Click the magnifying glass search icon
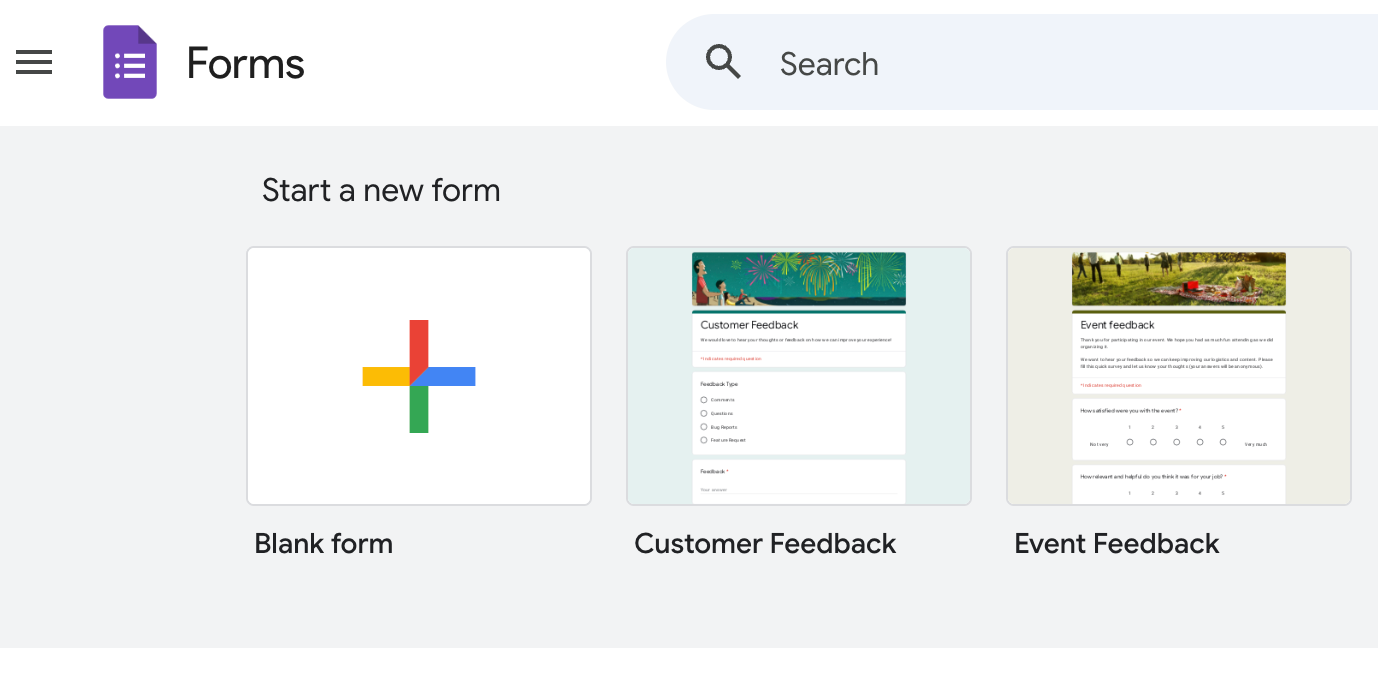Viewport: 1378px width, 690px height. pyautogui.click(x=723, y=61)
